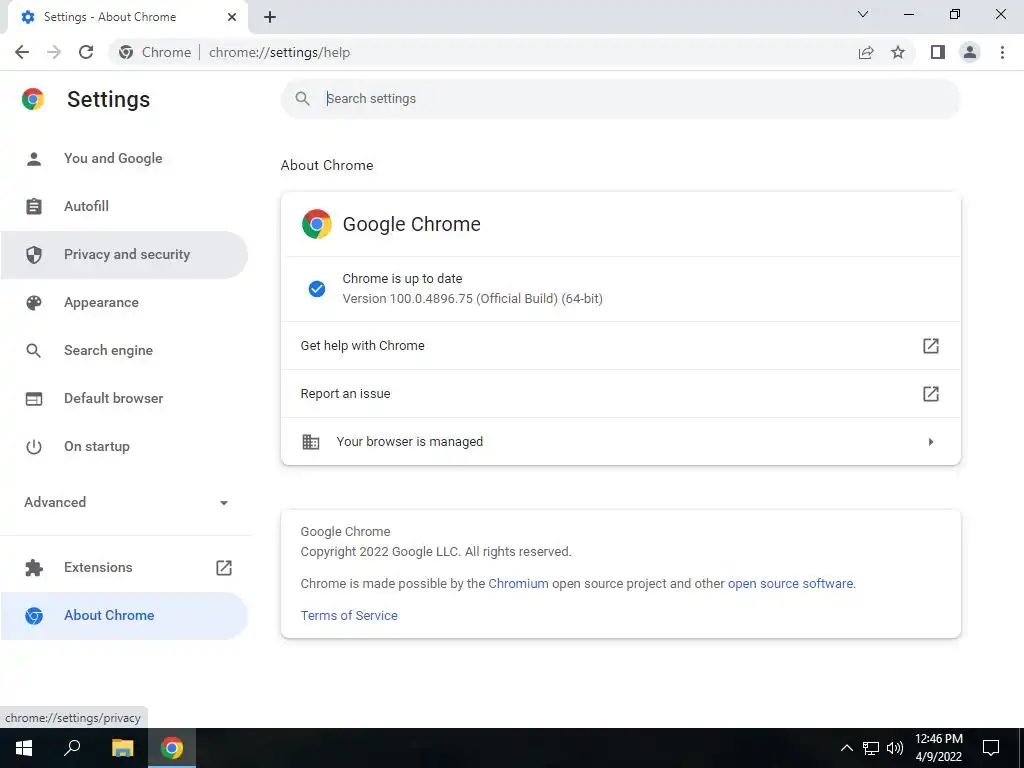Open the open source software link
The width and height of the screenshot is (1024, 768).
[791, 584]
